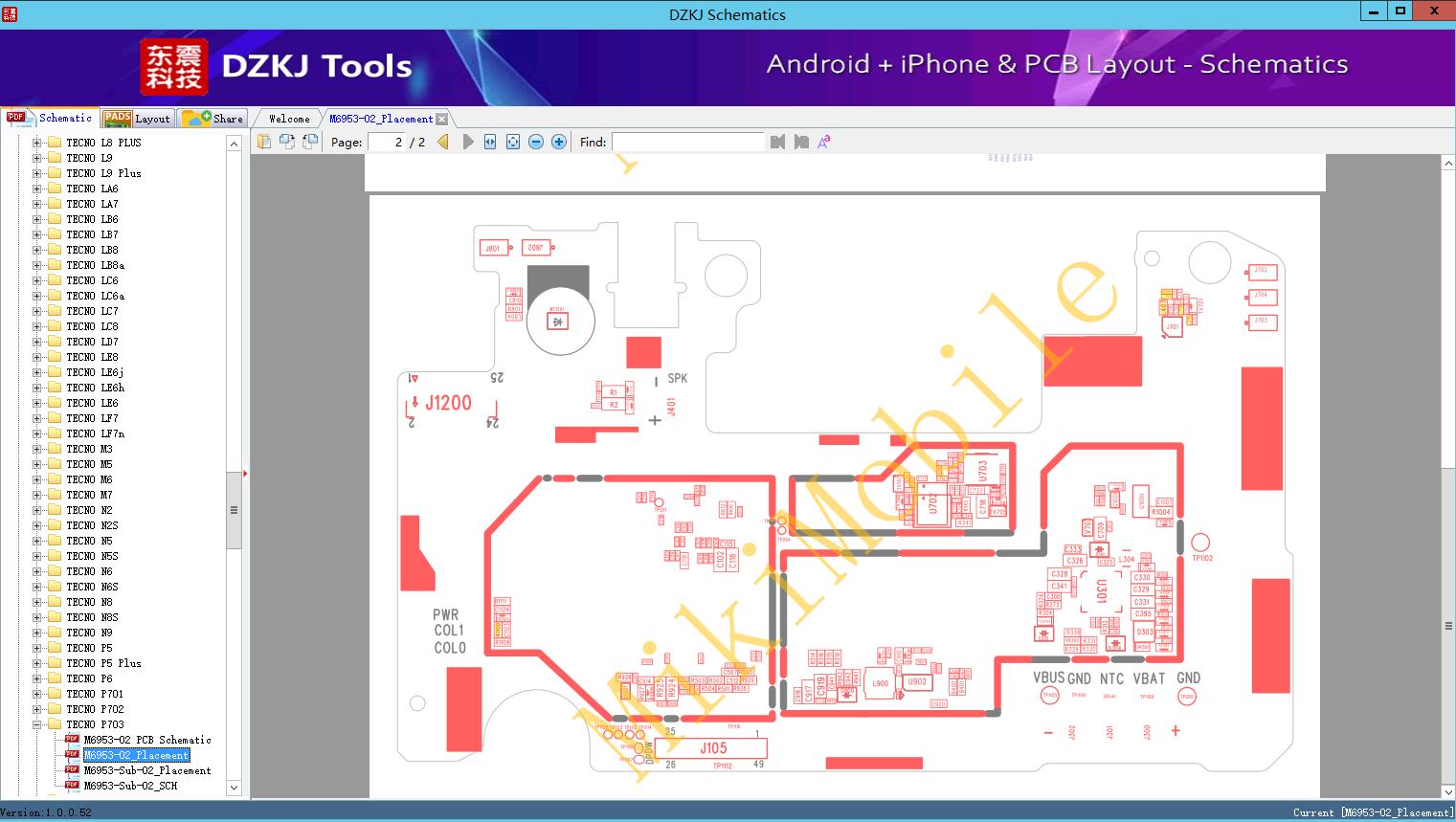Expand the TECNO LE6j folder
The height and width of the screenshot is (822, 1456).
tap(37, 372)
